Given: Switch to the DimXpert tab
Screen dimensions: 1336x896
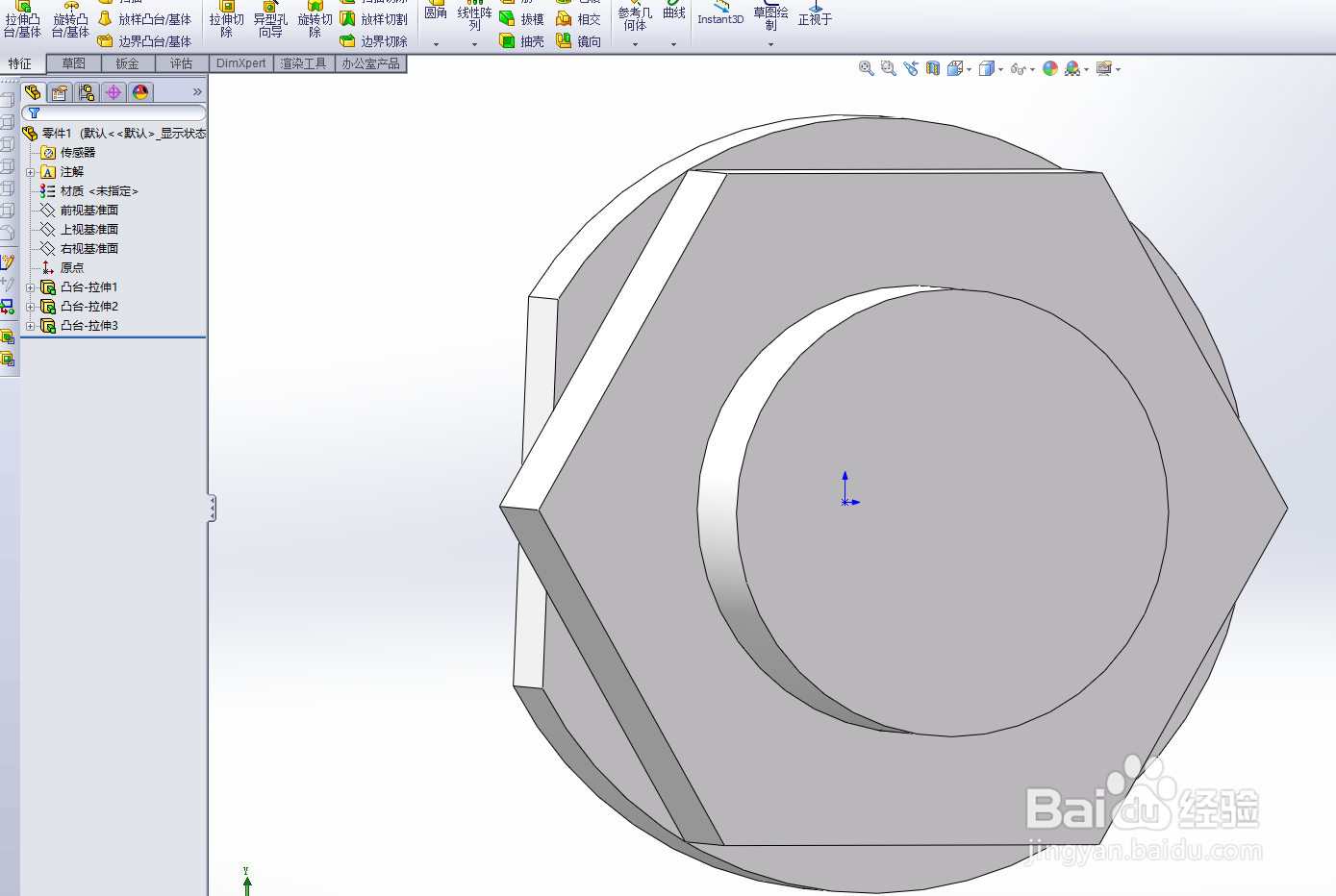Looking at the screenshot, I should click(241, 63).
